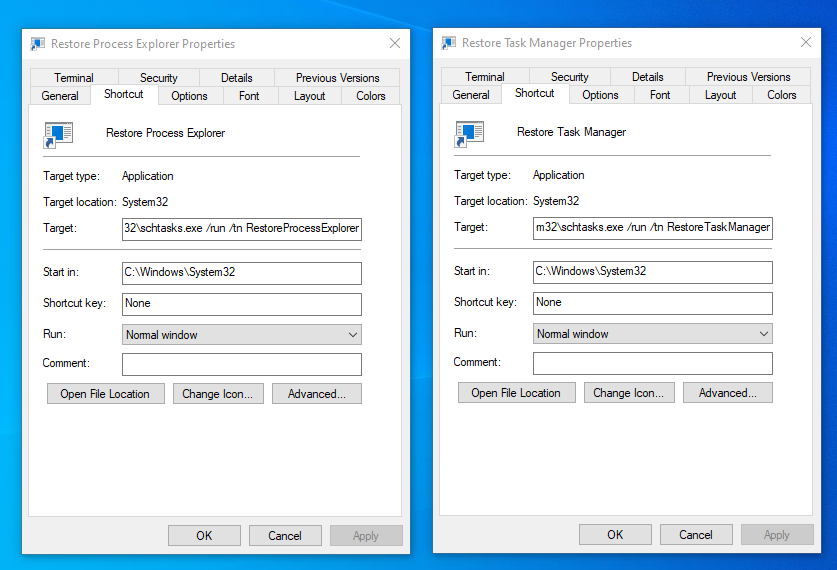Open the Font tab in Task Manager properties
Viewport: 837px width, 570px height.
click(660, 95)
